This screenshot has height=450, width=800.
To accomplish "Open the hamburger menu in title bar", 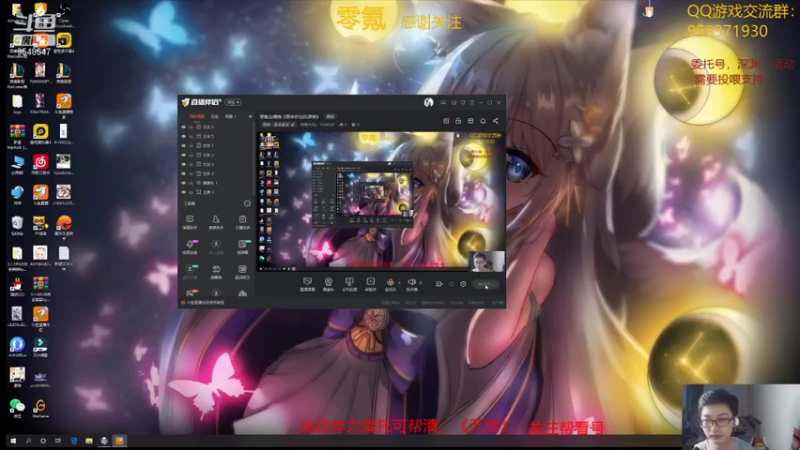I will pyautogui.click(x=472, y=103).
